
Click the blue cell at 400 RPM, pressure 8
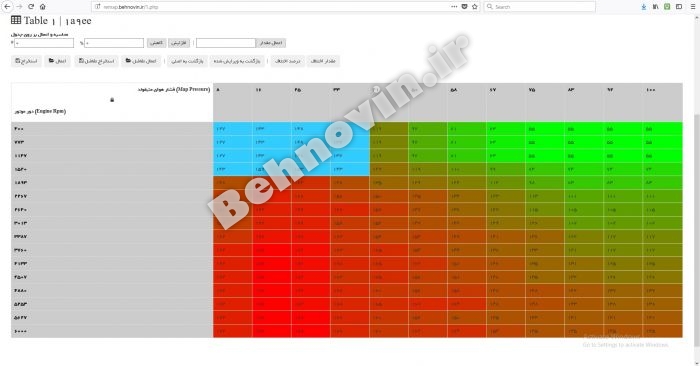(233, 129)
